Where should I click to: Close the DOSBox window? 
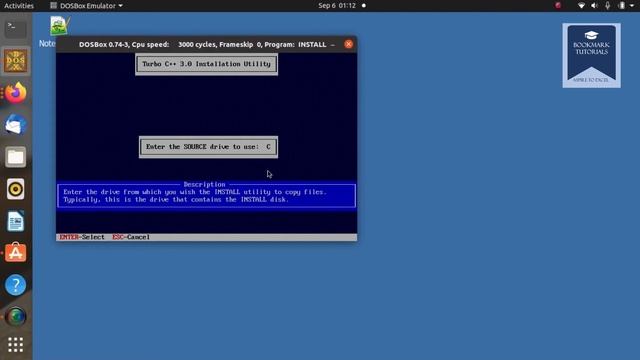tap(348, 44)
